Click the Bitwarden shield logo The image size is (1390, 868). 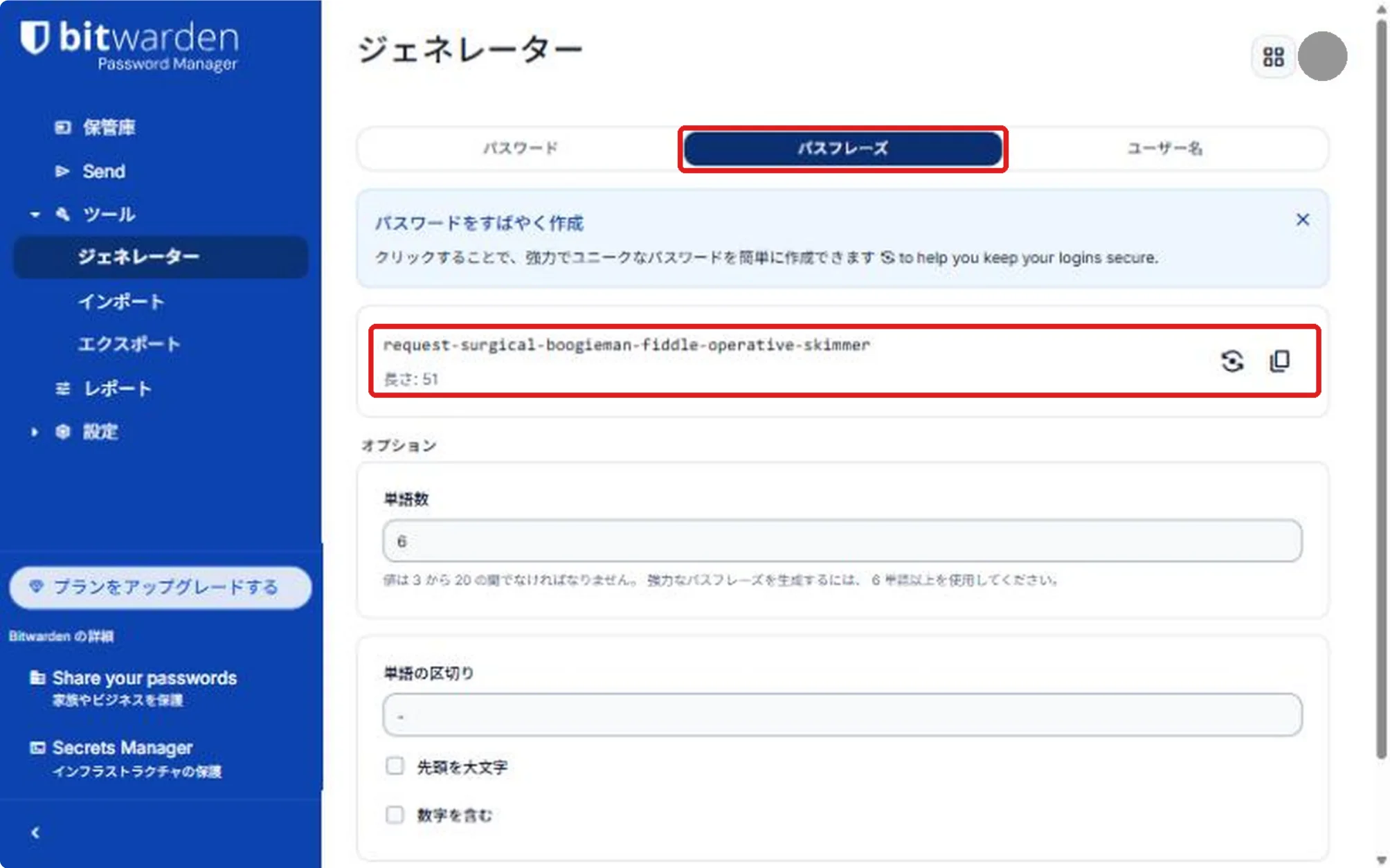click(x=34, y=37)
